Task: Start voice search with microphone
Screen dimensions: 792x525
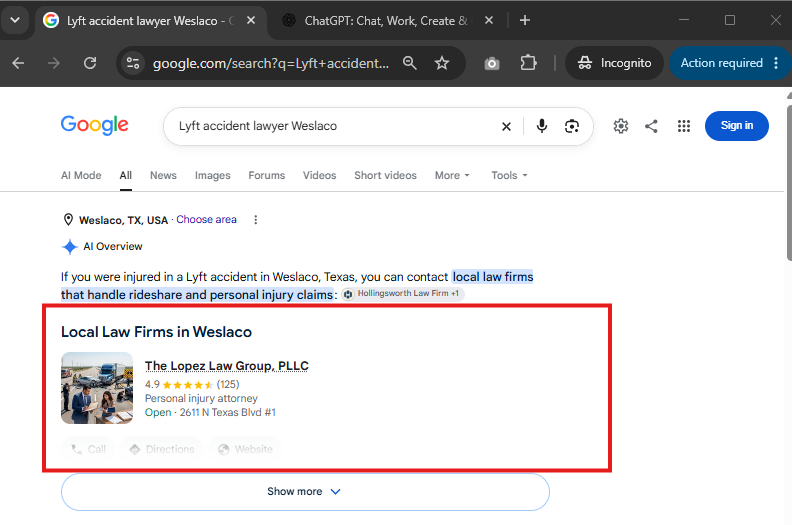Action: 541,126
